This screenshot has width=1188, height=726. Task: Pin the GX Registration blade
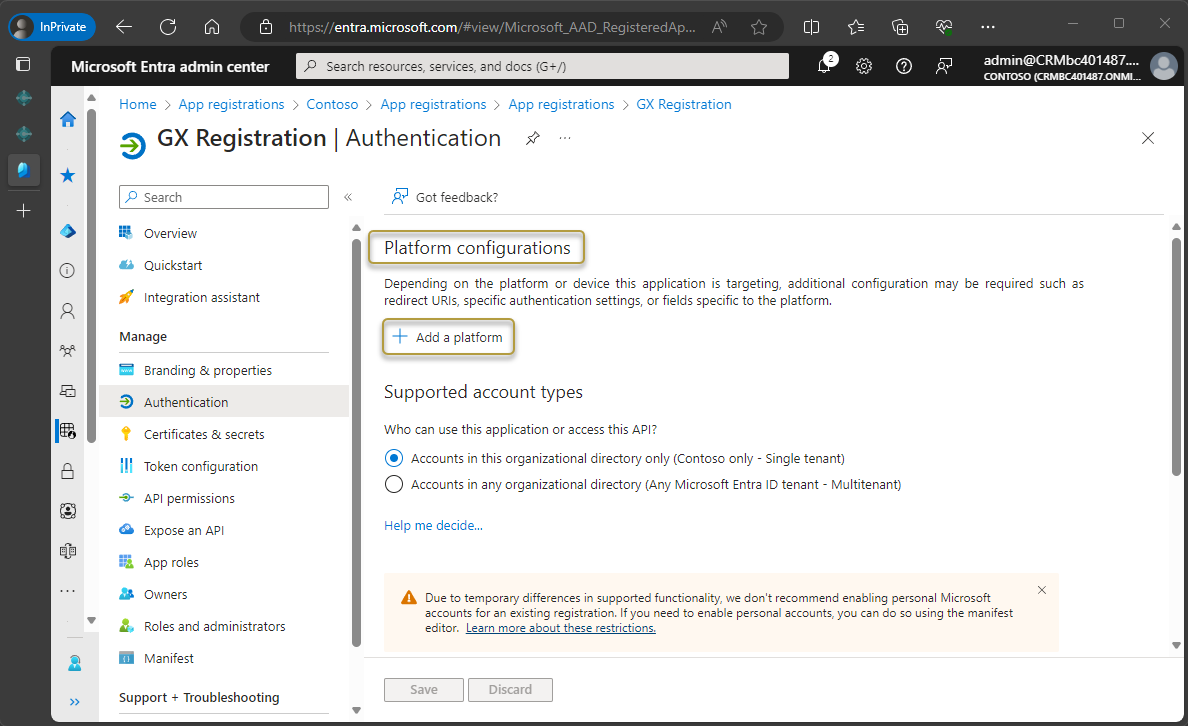[x=533, y=139]
